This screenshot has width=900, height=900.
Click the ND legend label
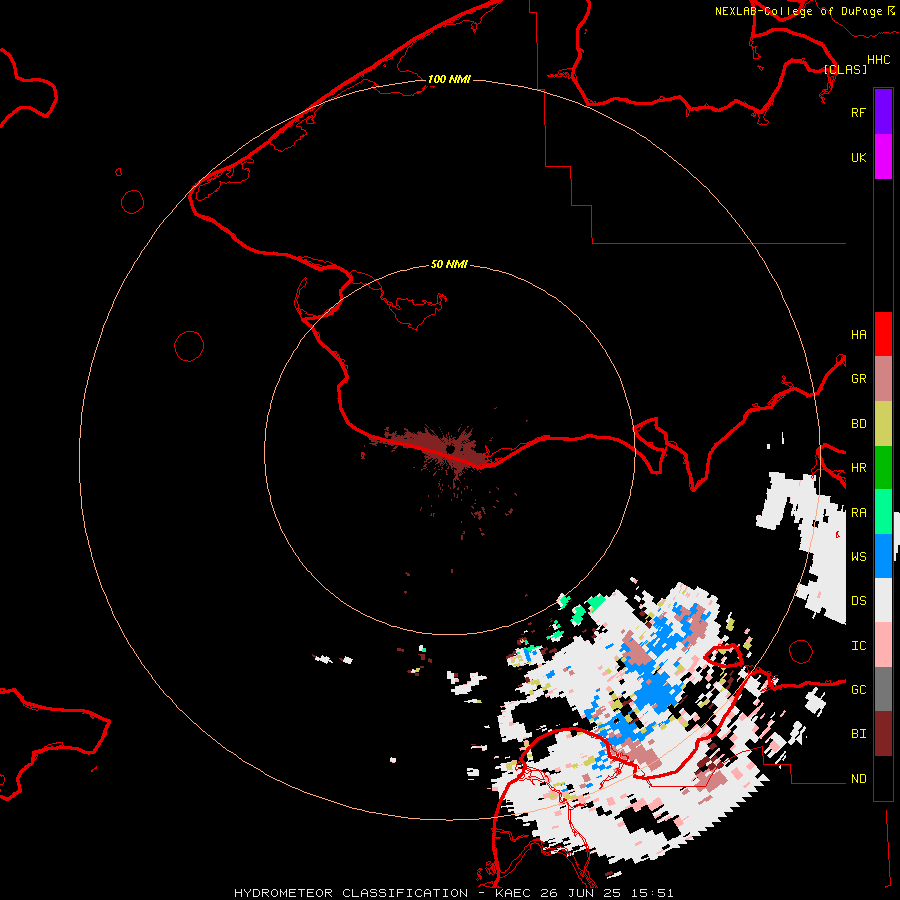pos(859,779)
